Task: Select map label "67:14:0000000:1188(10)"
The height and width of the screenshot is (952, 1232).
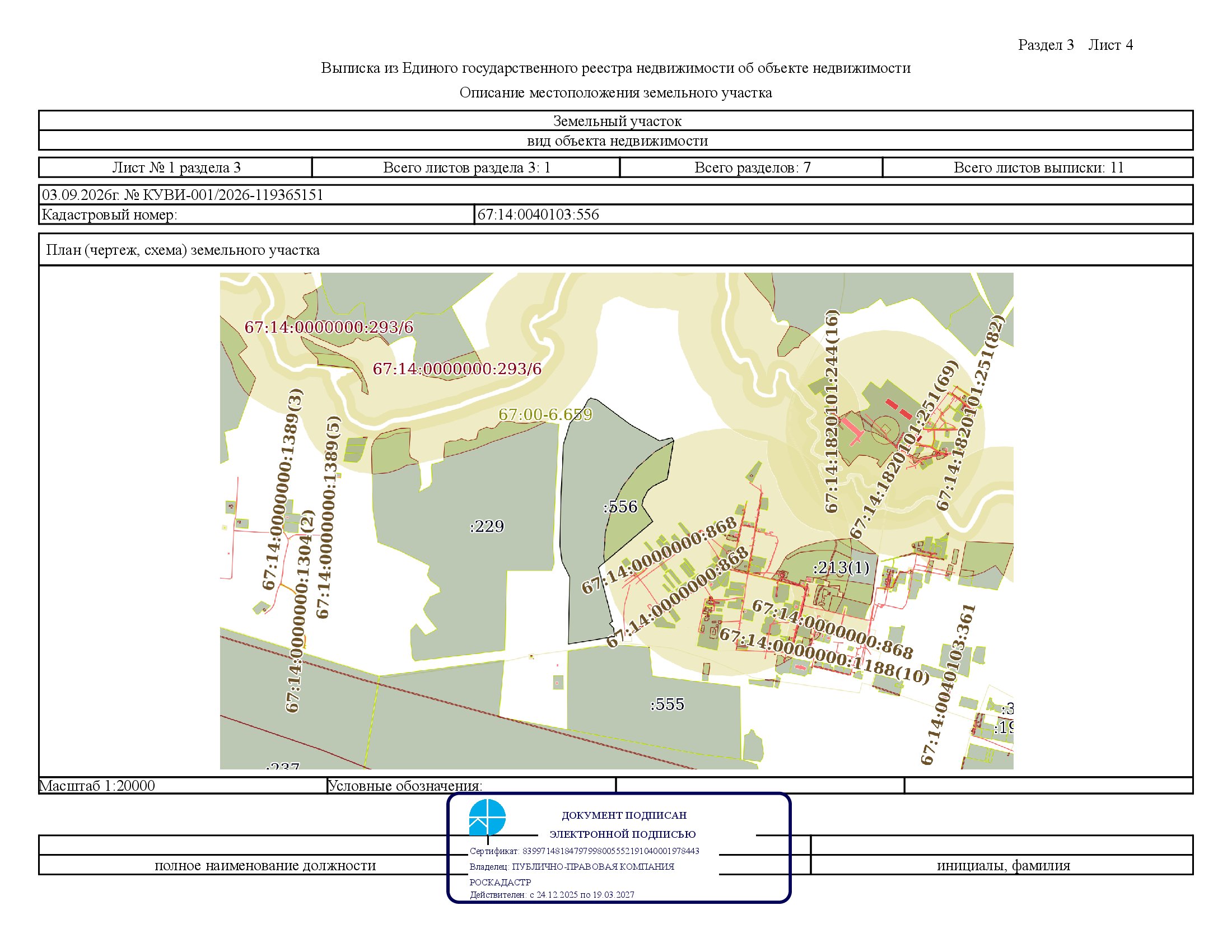Action: point(824,656)
